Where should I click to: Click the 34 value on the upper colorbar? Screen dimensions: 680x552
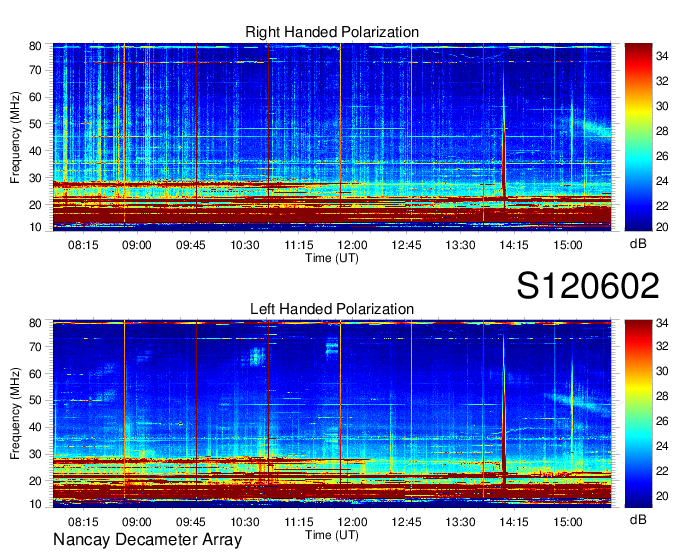coord(662,56)
